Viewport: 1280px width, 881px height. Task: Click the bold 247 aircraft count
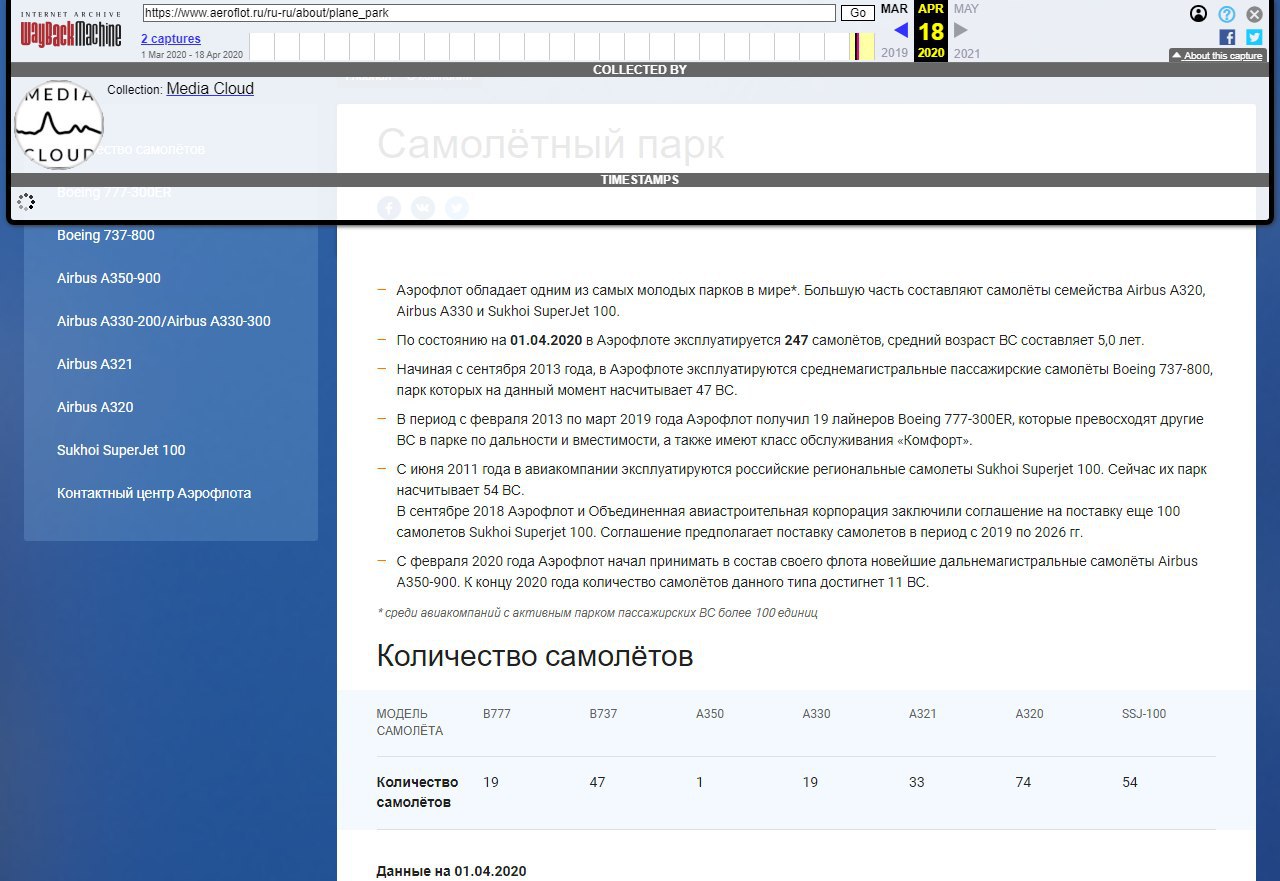pos(796,340)
